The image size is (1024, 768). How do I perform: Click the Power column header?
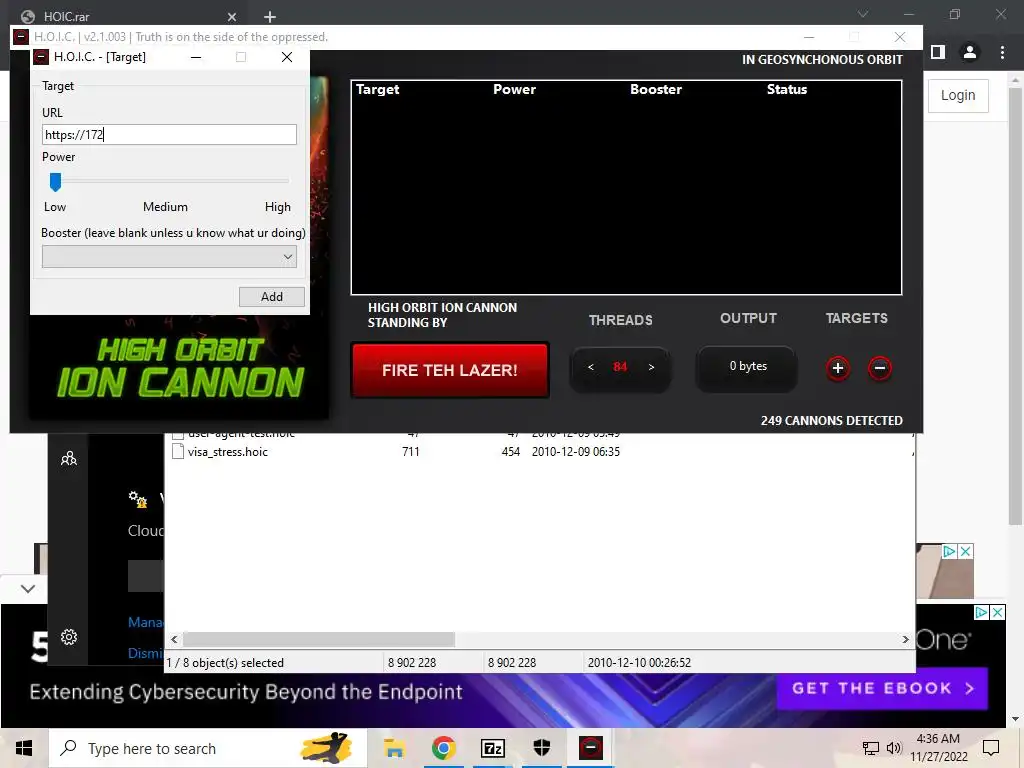click(515, 89)
